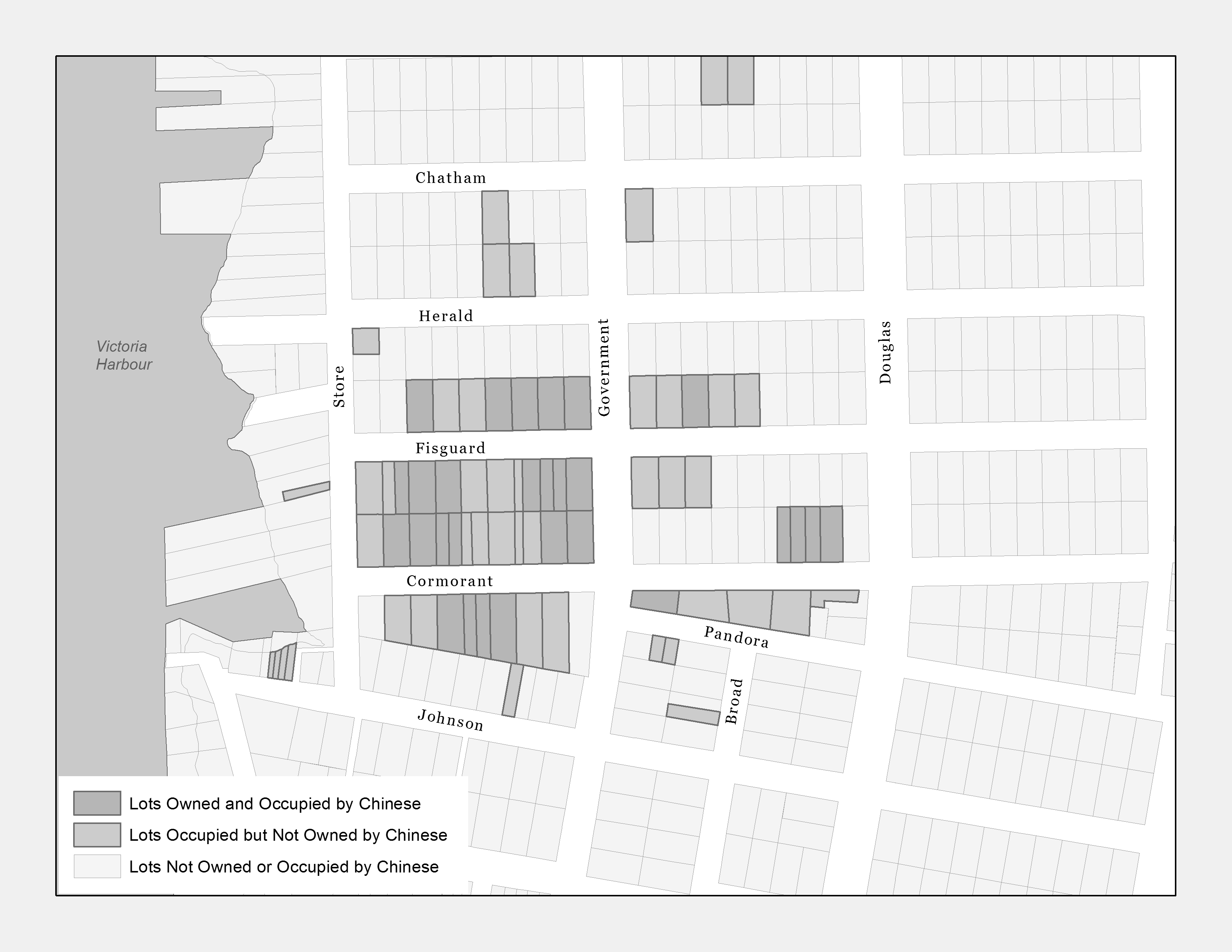Click the shaded lots at the top map edge
Screen dimensions: 1232x952
(727, 80)
